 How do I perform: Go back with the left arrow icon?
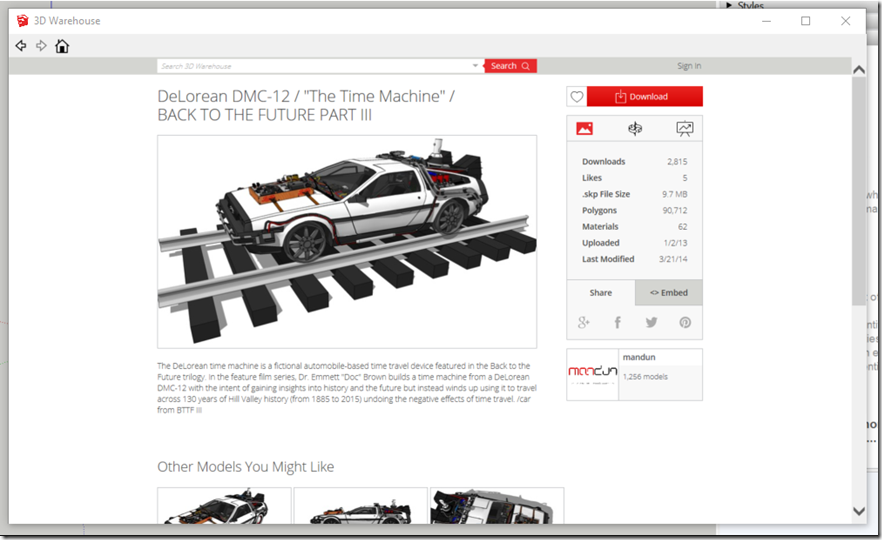(x=21, y=46)
